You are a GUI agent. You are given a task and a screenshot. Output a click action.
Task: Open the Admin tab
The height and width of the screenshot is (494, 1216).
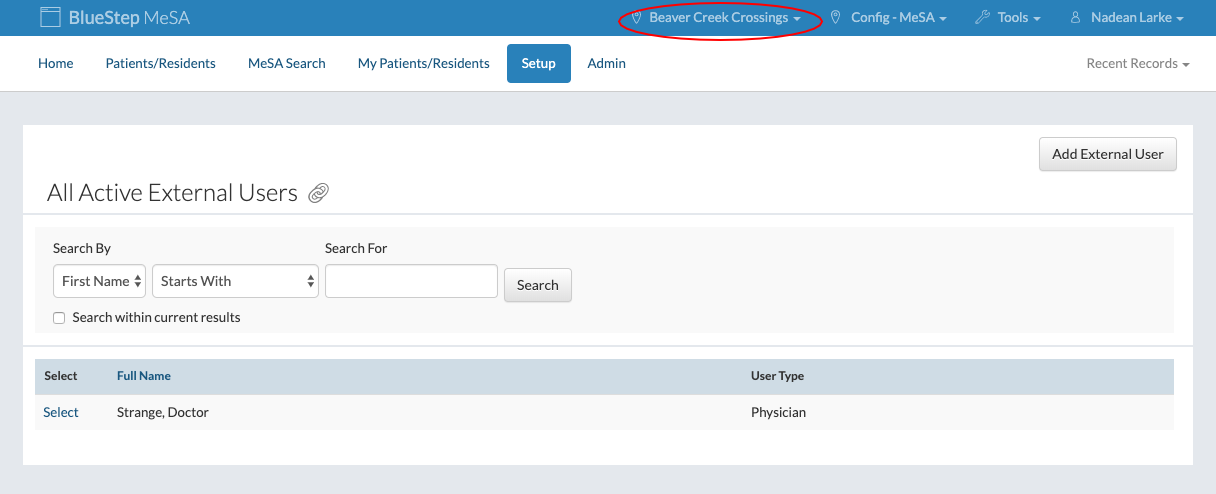coord(606,64)
